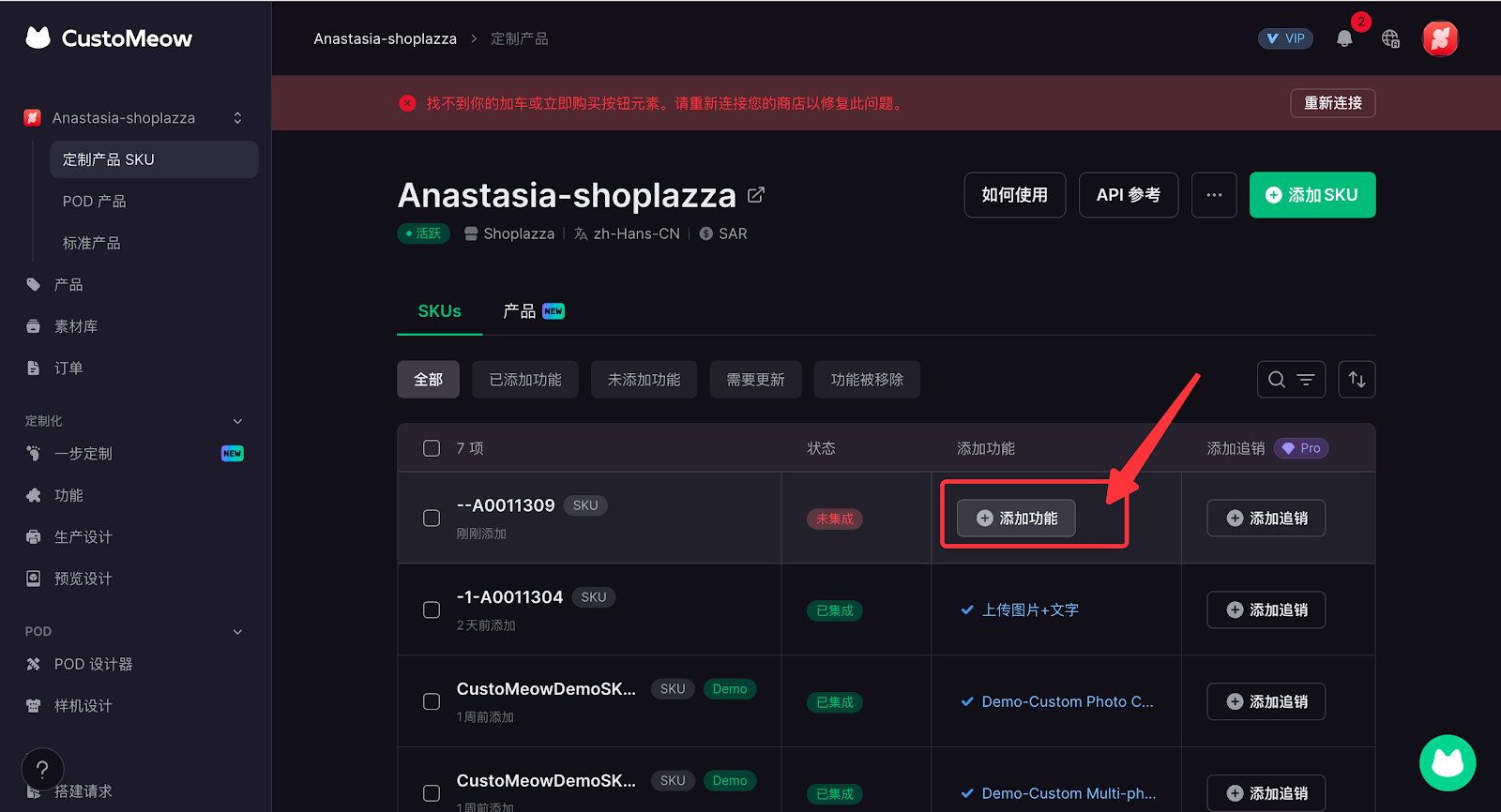Click the question mark help icon
The height and width of the screenshot is (812, 1501).
point(42,770)
